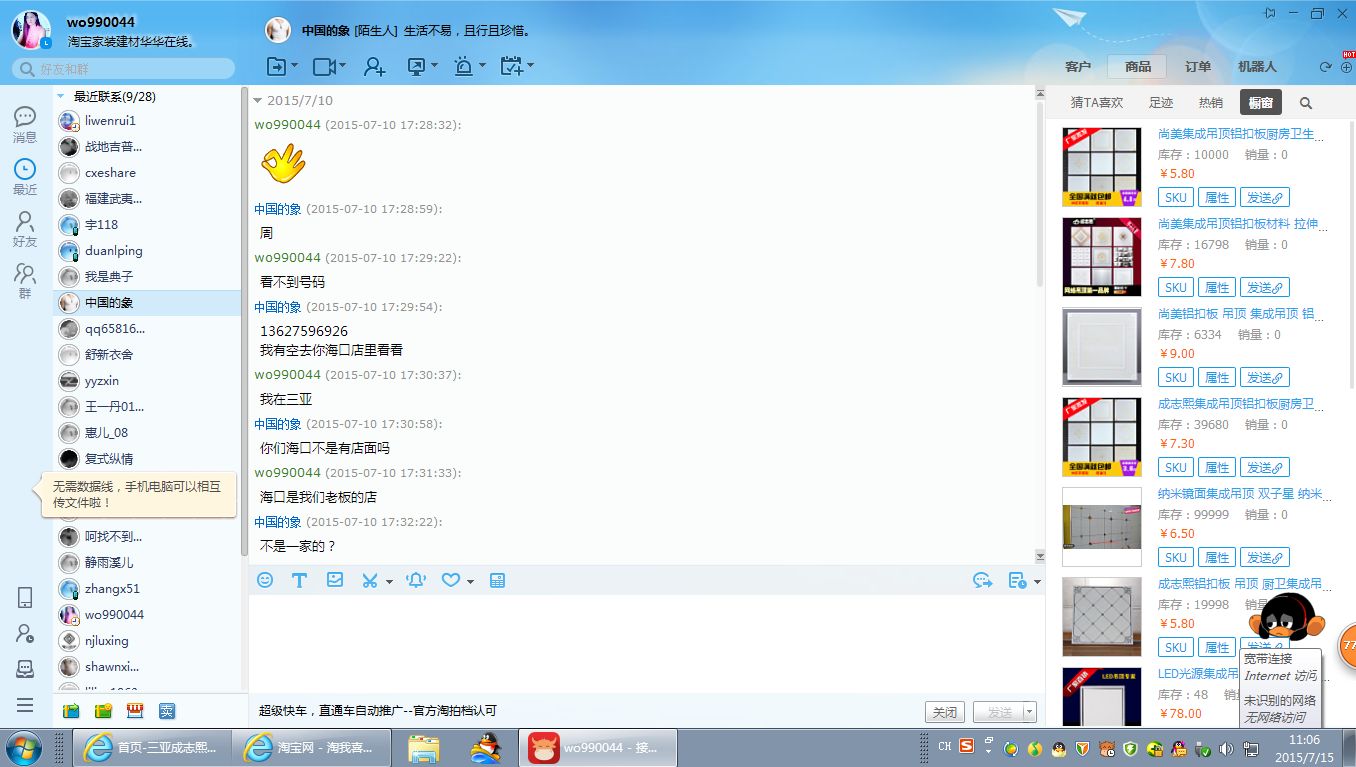Click the 关闭 button
The height and width of the screenshot is (767, 1356).
tap(945, 712)
